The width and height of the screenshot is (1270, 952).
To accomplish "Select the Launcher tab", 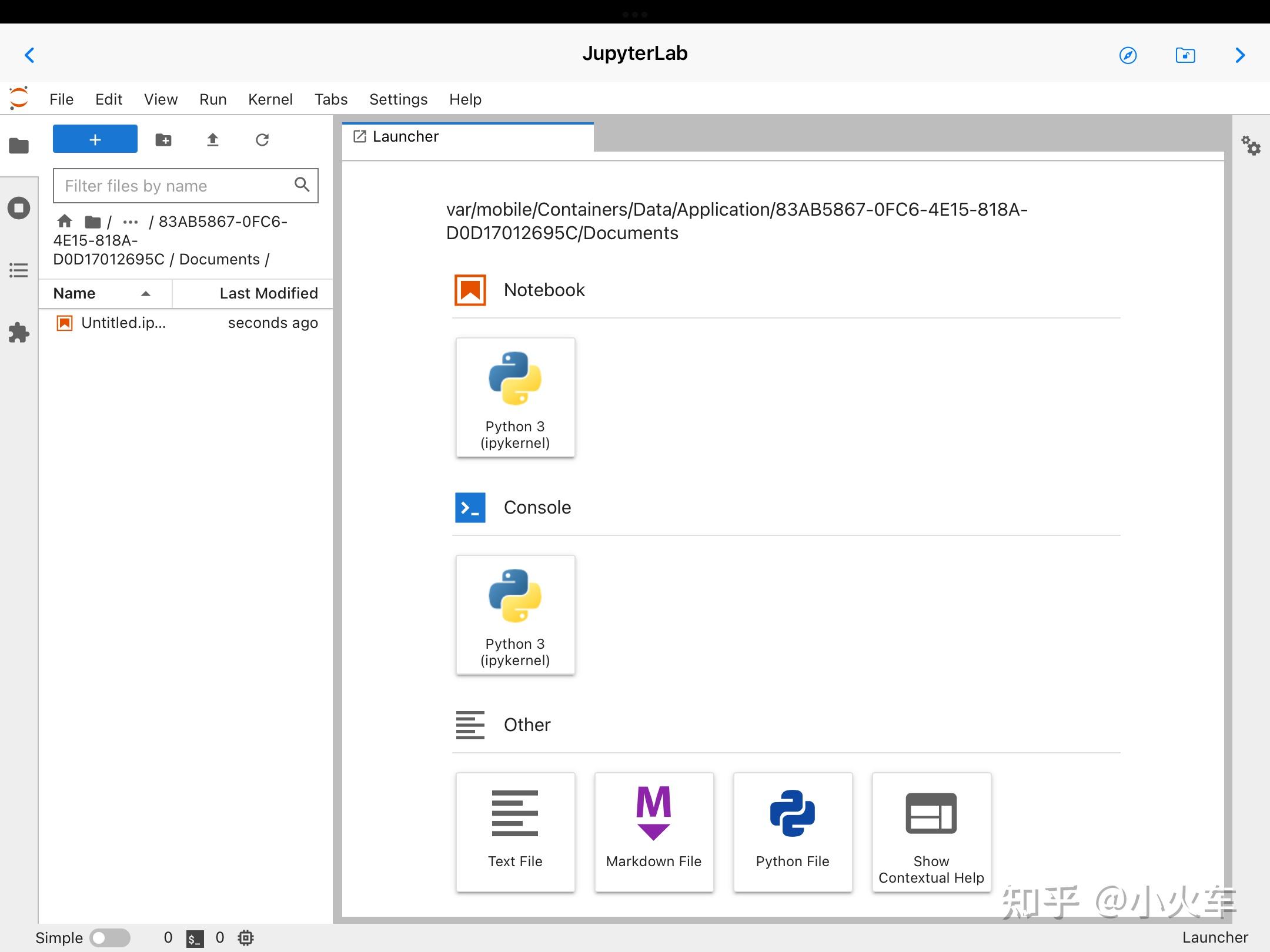I will click(406, 137).
